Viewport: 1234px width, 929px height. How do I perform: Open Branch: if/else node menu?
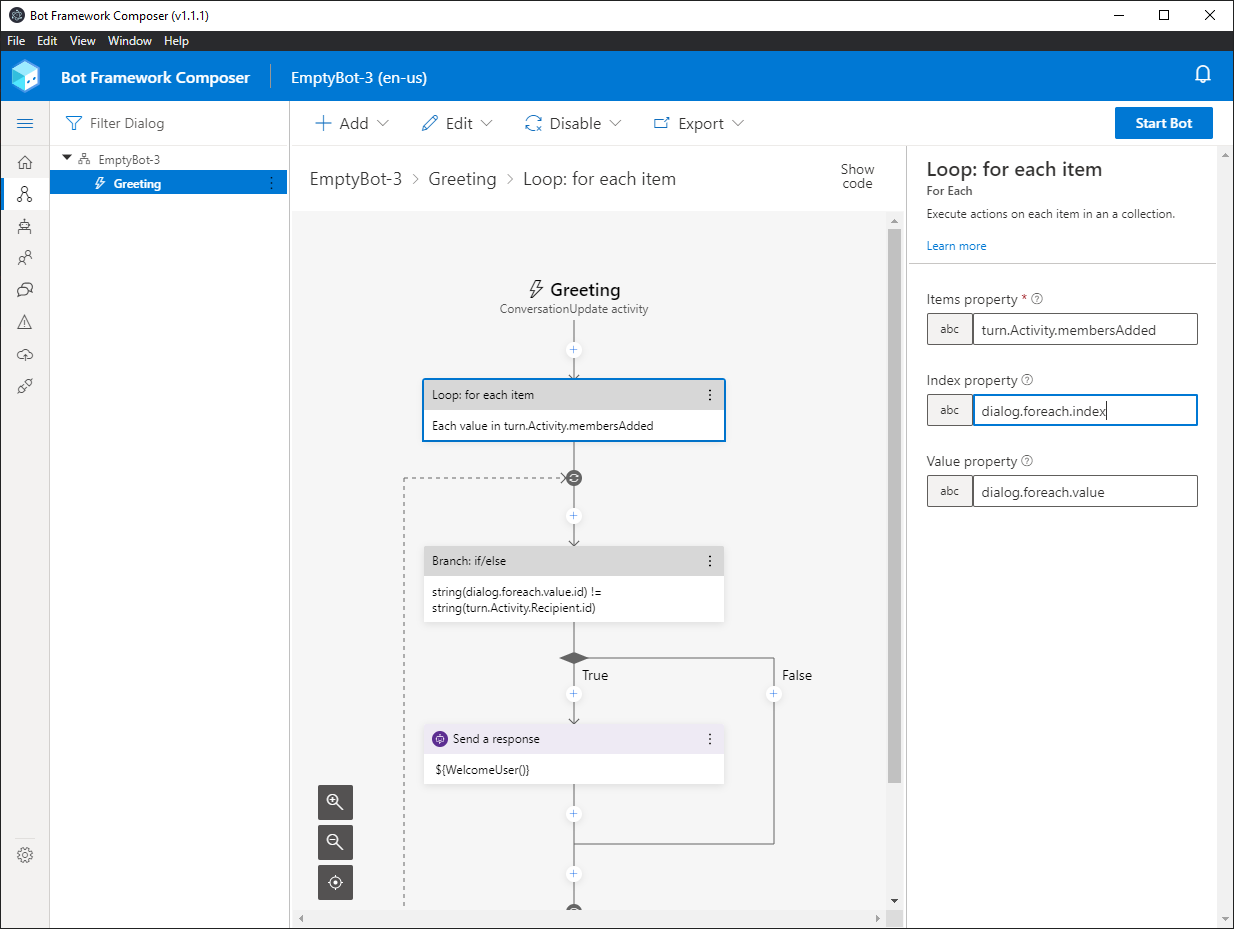(710, 561)
